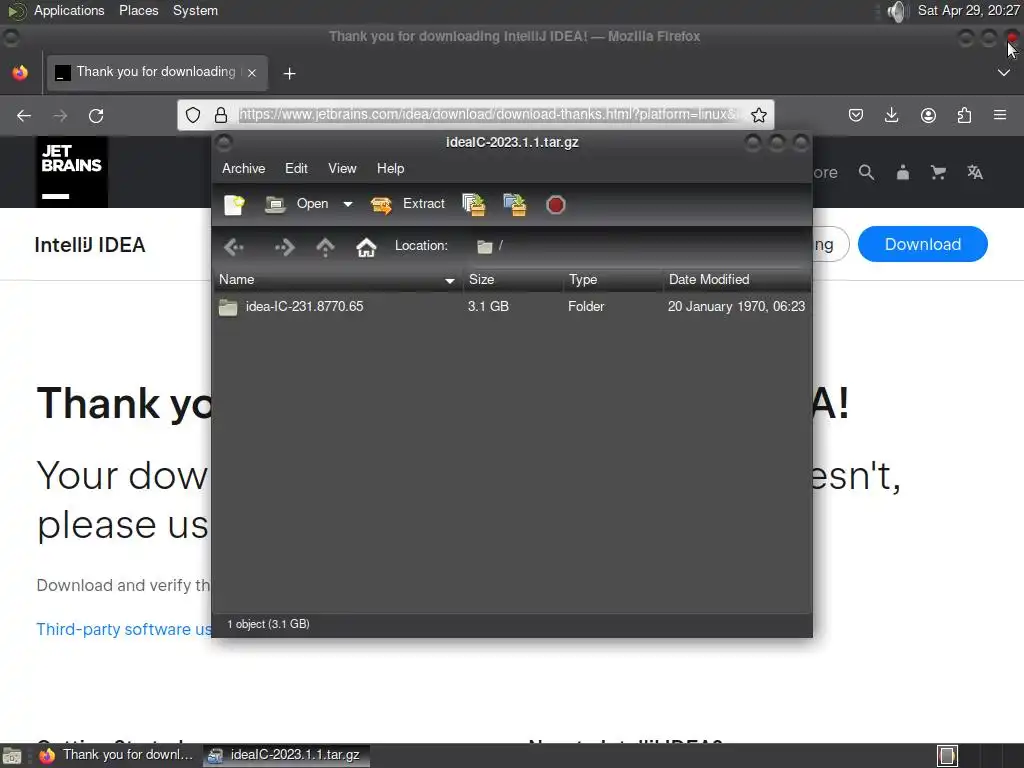1024x768 pixels.
Task: Click Extract in archive toolbar
Action: point(408,204)
